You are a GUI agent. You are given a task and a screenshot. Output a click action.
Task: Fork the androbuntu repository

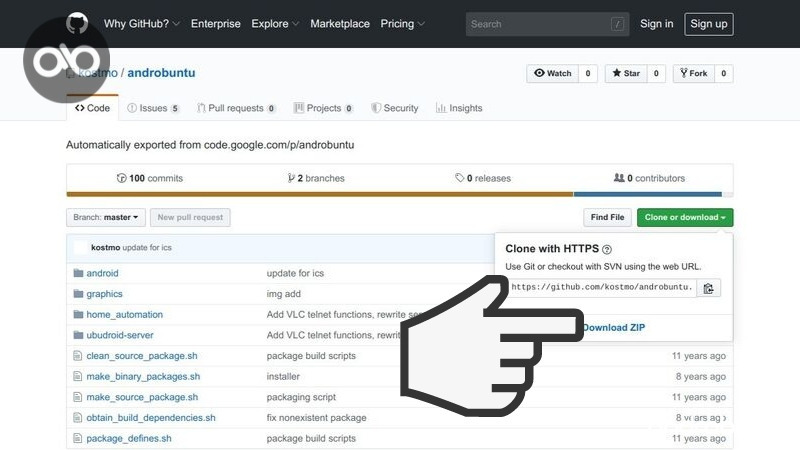pos(694,73)
